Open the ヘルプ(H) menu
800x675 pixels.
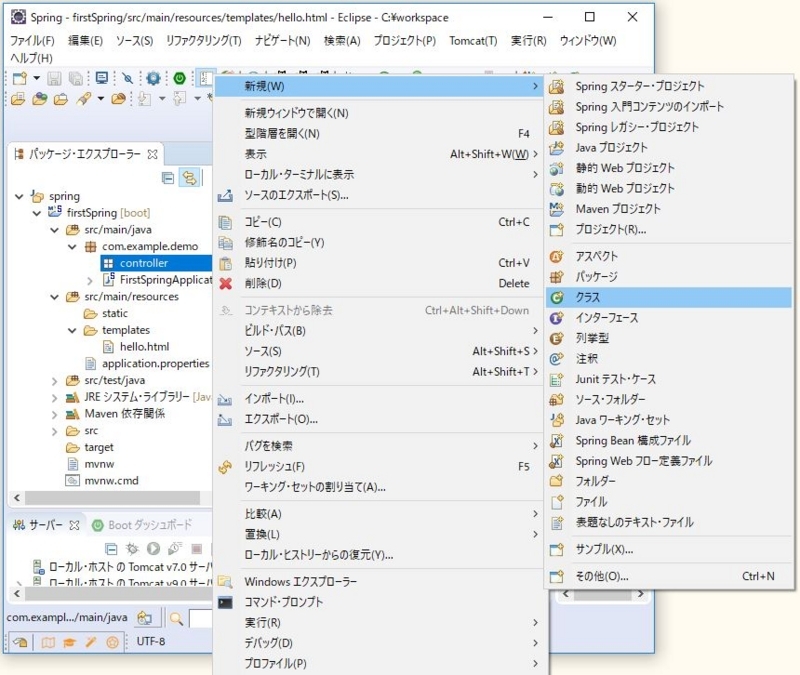(x=32, y=58)
